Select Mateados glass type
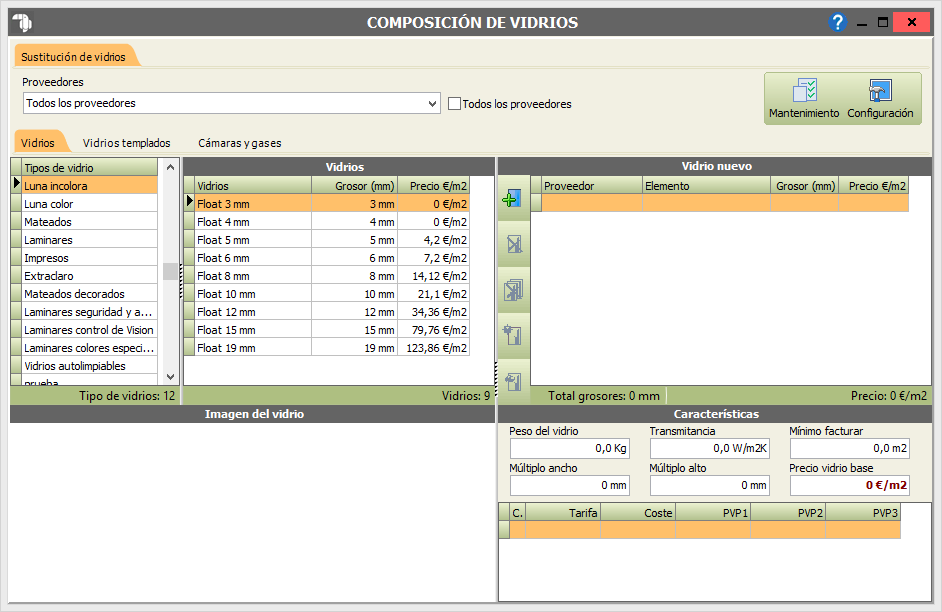 click(90, 222)
